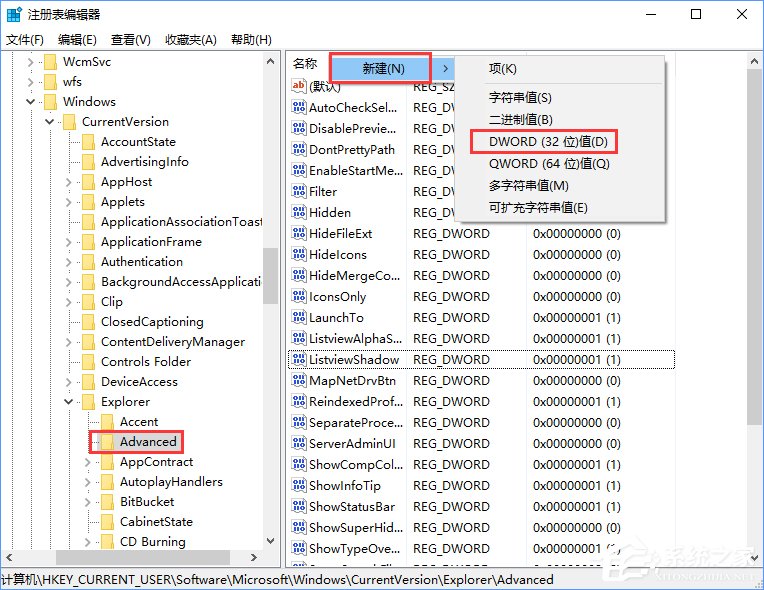764x590 pixels.
Task: Choose 二进制值(B) in the submenu
Action: [x=520, y=120]
